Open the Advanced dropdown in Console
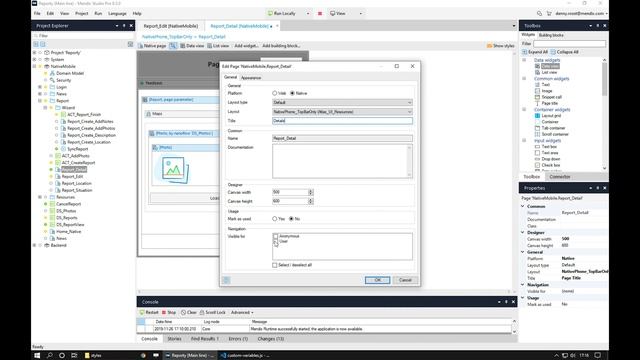 pos(242,313)
